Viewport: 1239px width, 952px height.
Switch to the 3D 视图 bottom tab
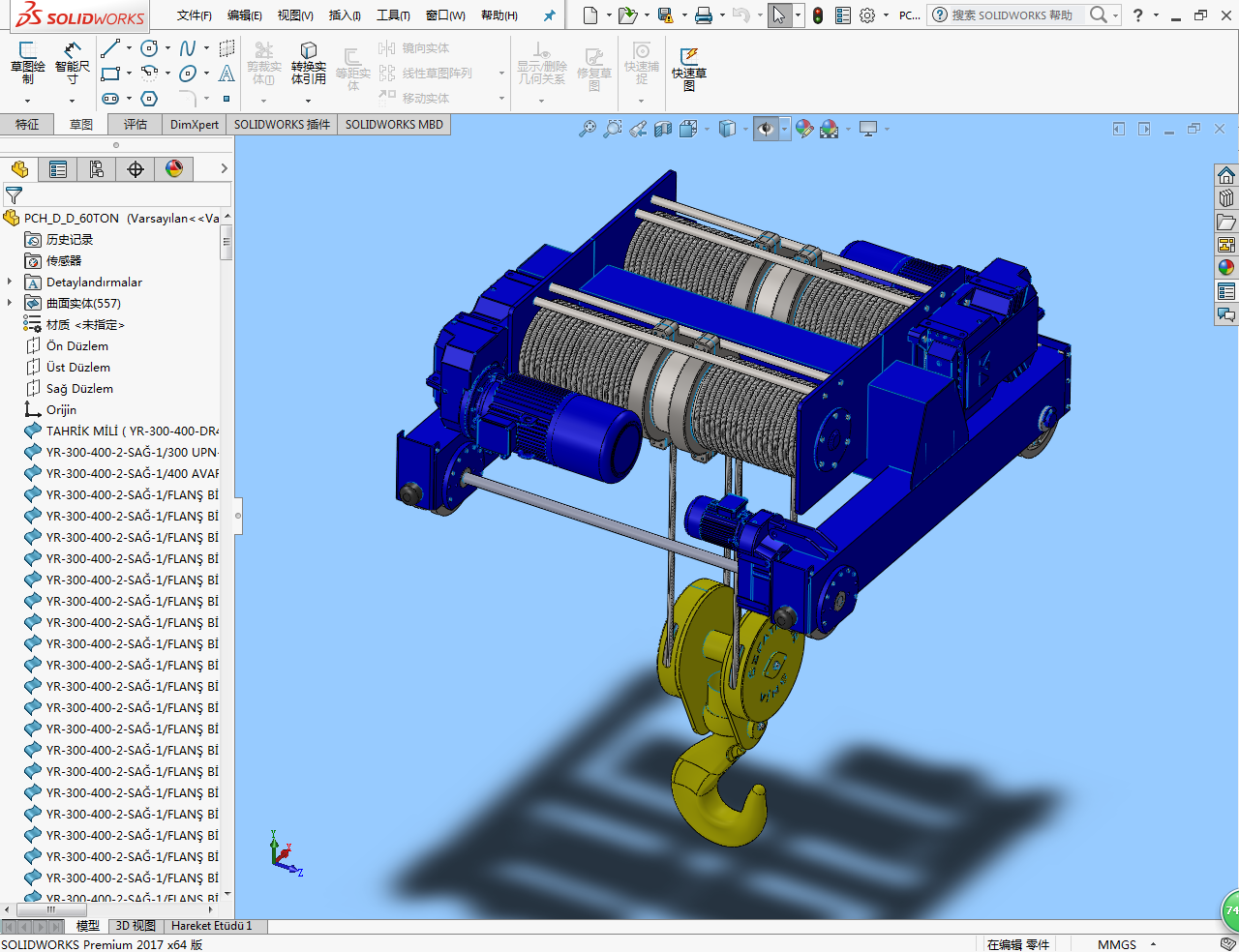coord(136,926)
